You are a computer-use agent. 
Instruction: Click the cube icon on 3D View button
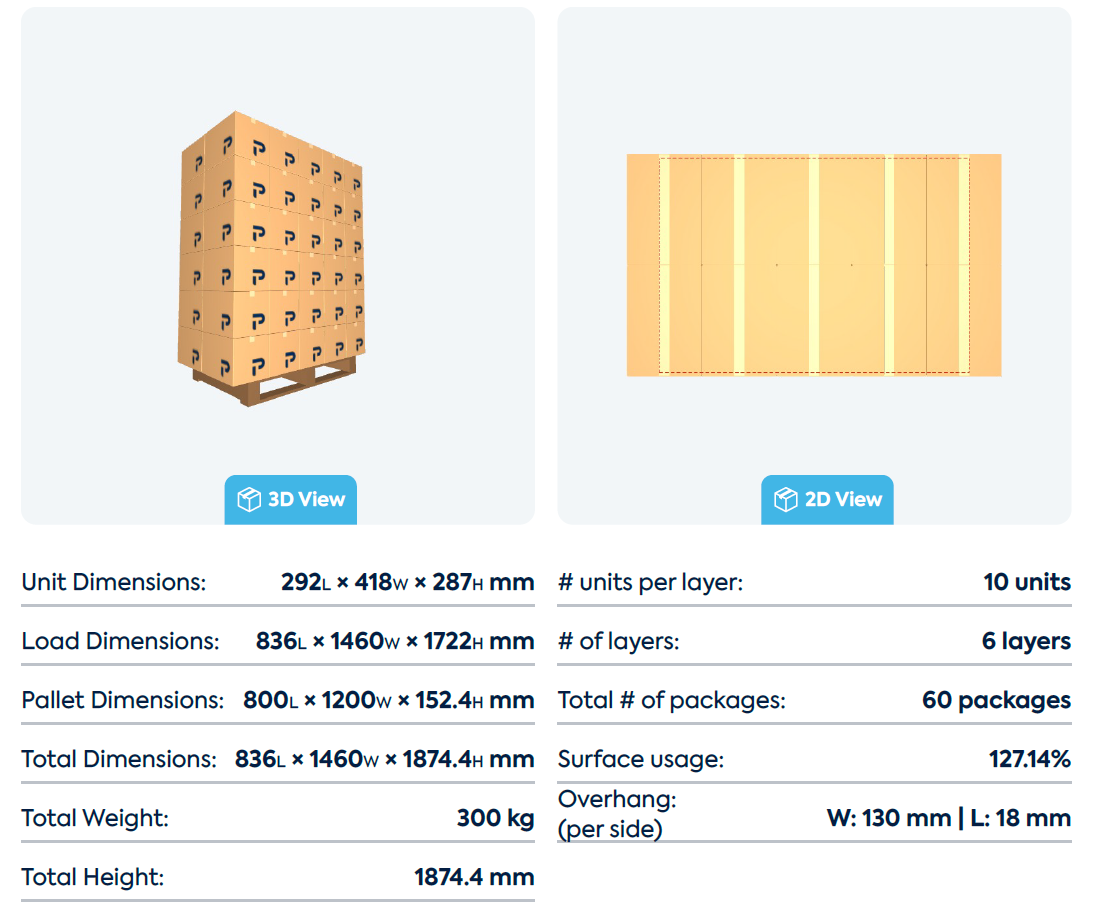[248, 499]
